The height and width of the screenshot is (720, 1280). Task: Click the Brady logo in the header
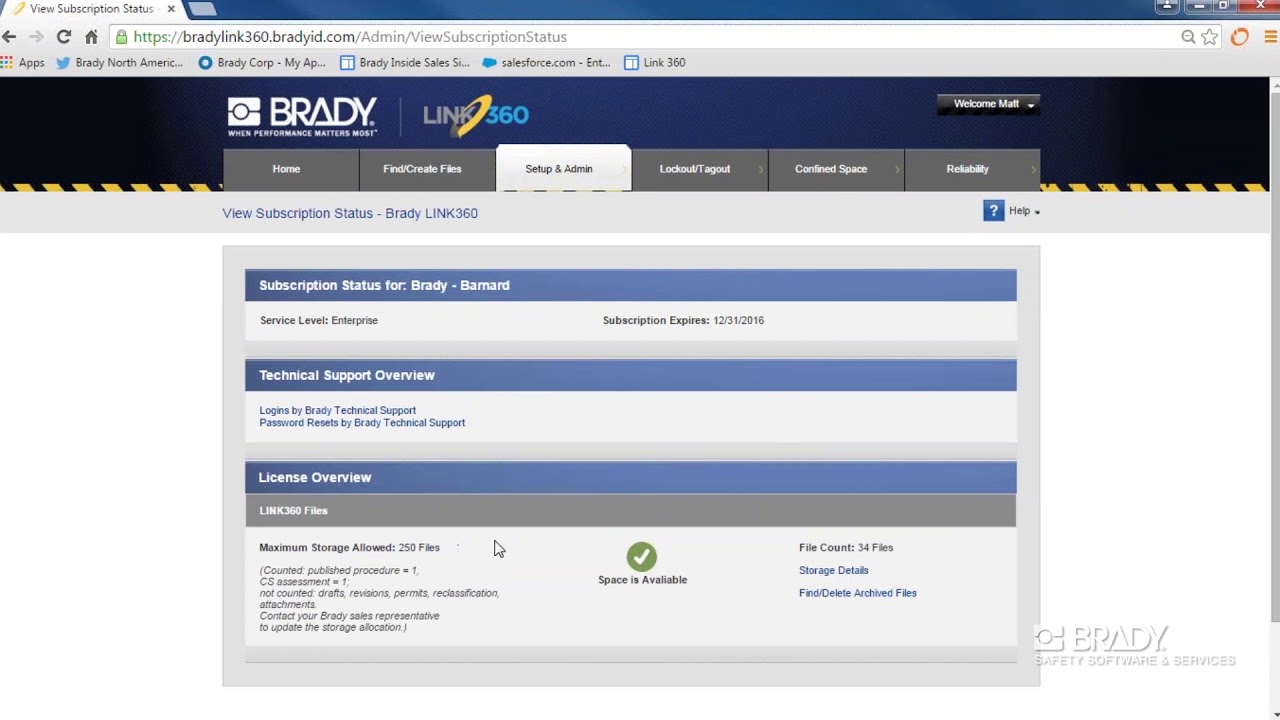[x=302, y=116]
